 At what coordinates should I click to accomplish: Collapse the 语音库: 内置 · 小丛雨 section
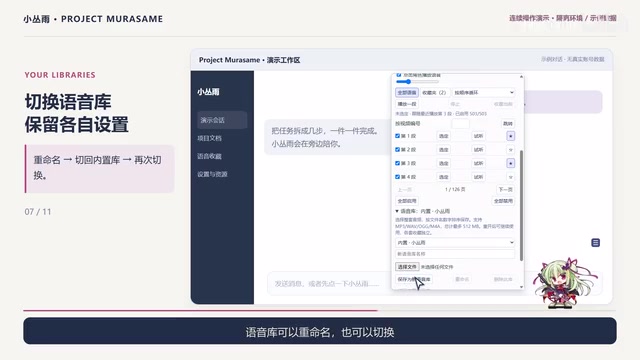tap(423, 211)
